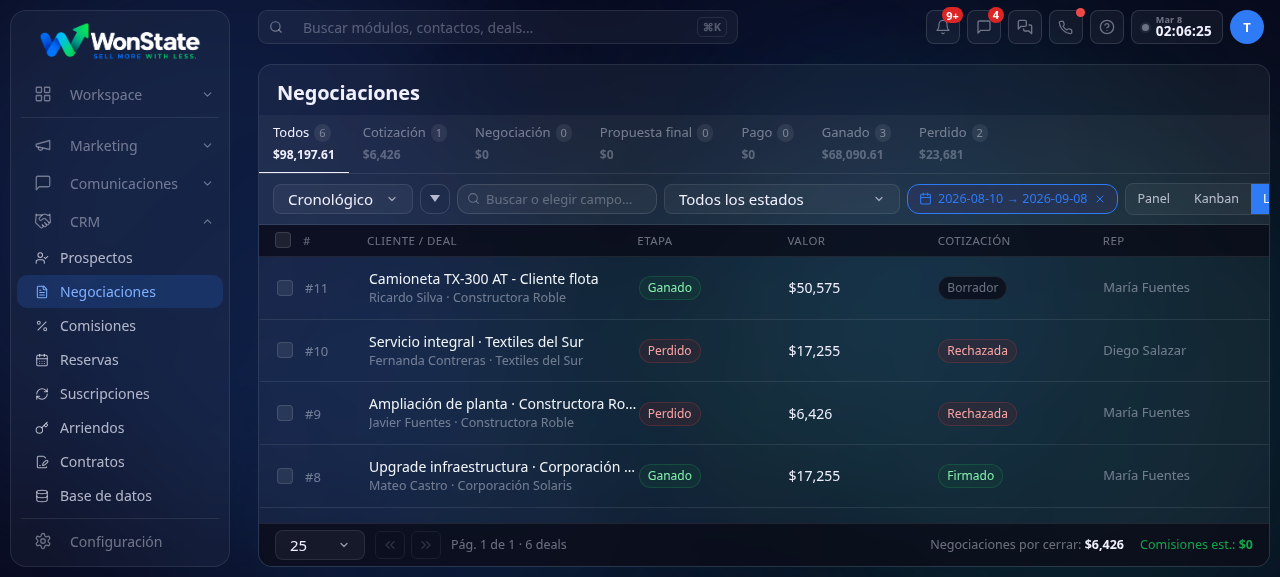Click the WonState logo
The image size is (1280, 577).
(x=120, y=42)
